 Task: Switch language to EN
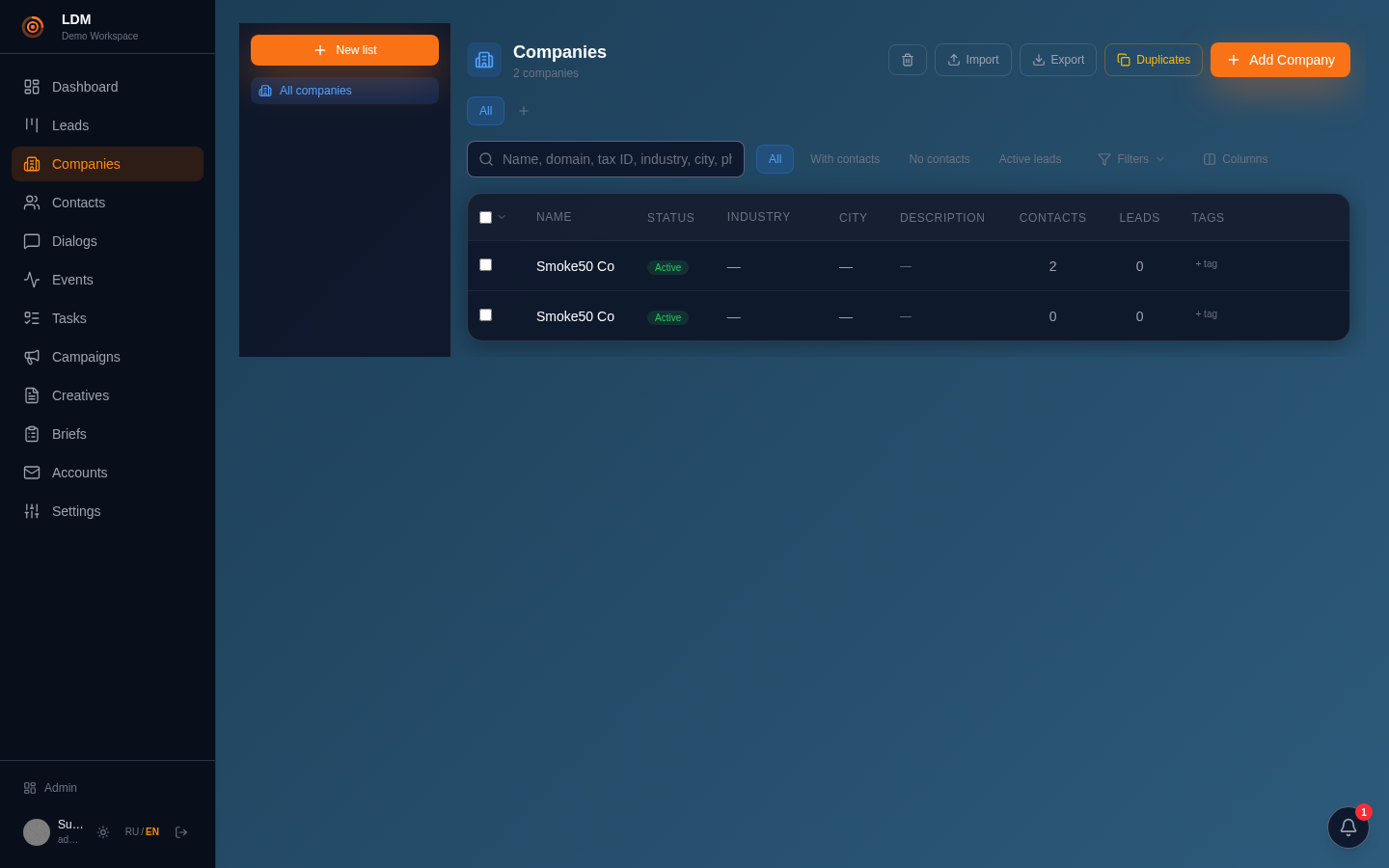(152, 832)
